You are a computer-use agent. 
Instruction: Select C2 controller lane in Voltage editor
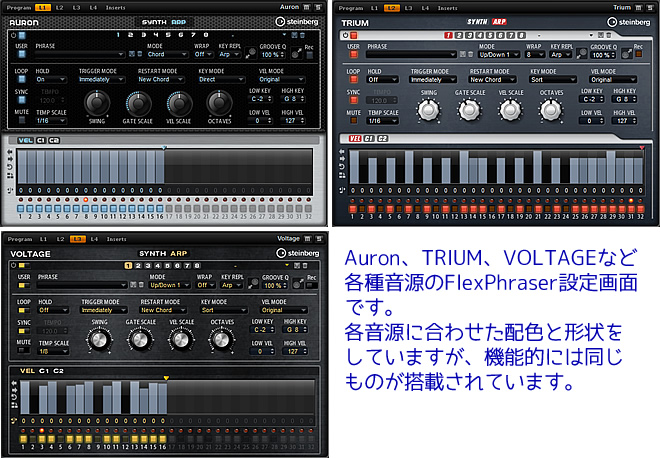pyautogui.click(x=58, y=371)
